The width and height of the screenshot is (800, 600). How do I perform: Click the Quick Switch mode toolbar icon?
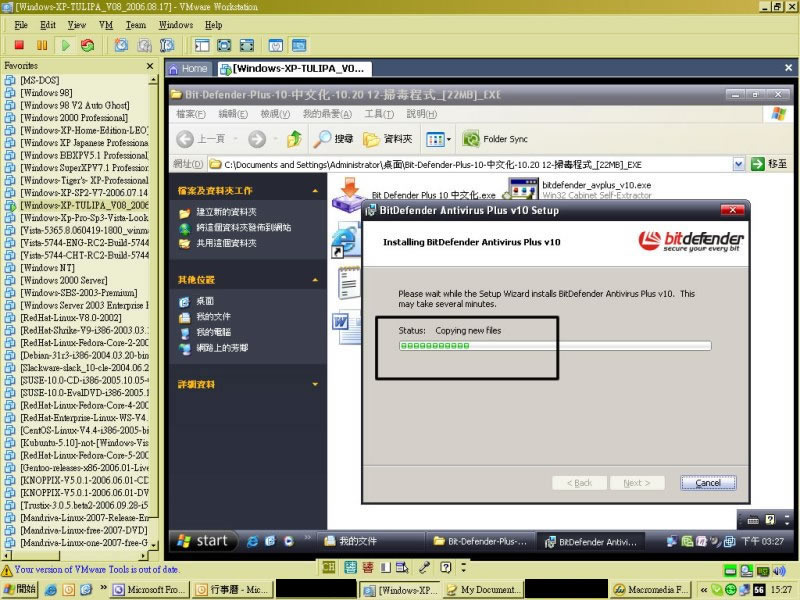224,45
